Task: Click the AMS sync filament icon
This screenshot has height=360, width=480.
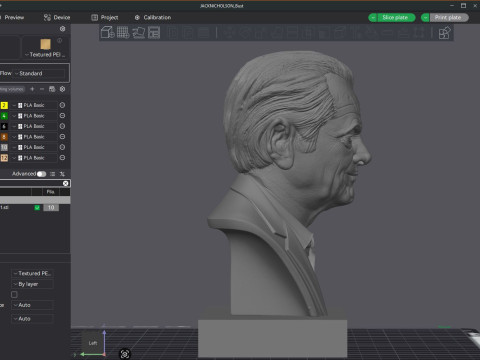Action: (52, 89)
